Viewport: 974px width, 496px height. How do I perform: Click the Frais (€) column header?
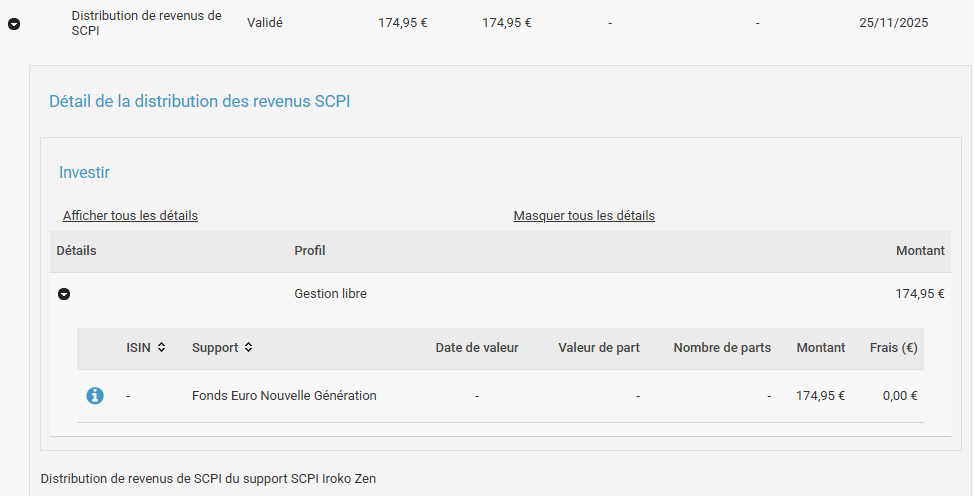click(x=893, y=348)
